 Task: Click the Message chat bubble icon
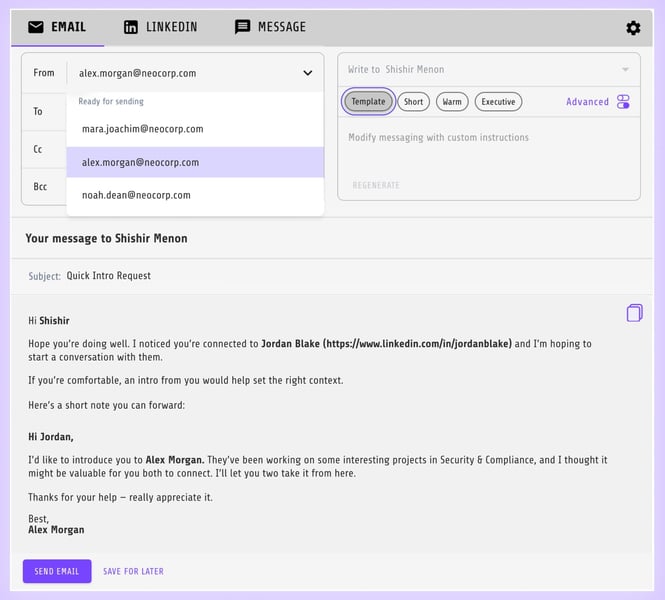242,27
